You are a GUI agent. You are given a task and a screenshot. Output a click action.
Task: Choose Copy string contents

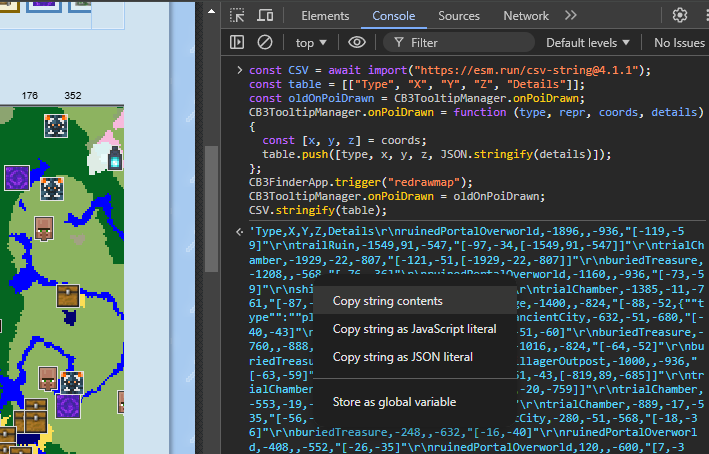(387, 301)
